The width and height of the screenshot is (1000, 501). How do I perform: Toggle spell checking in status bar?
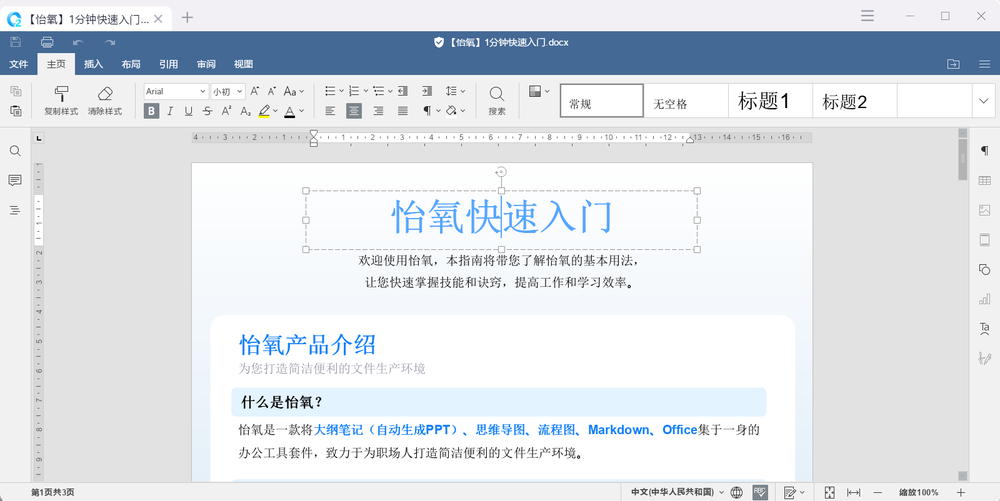tap(760, 492)
